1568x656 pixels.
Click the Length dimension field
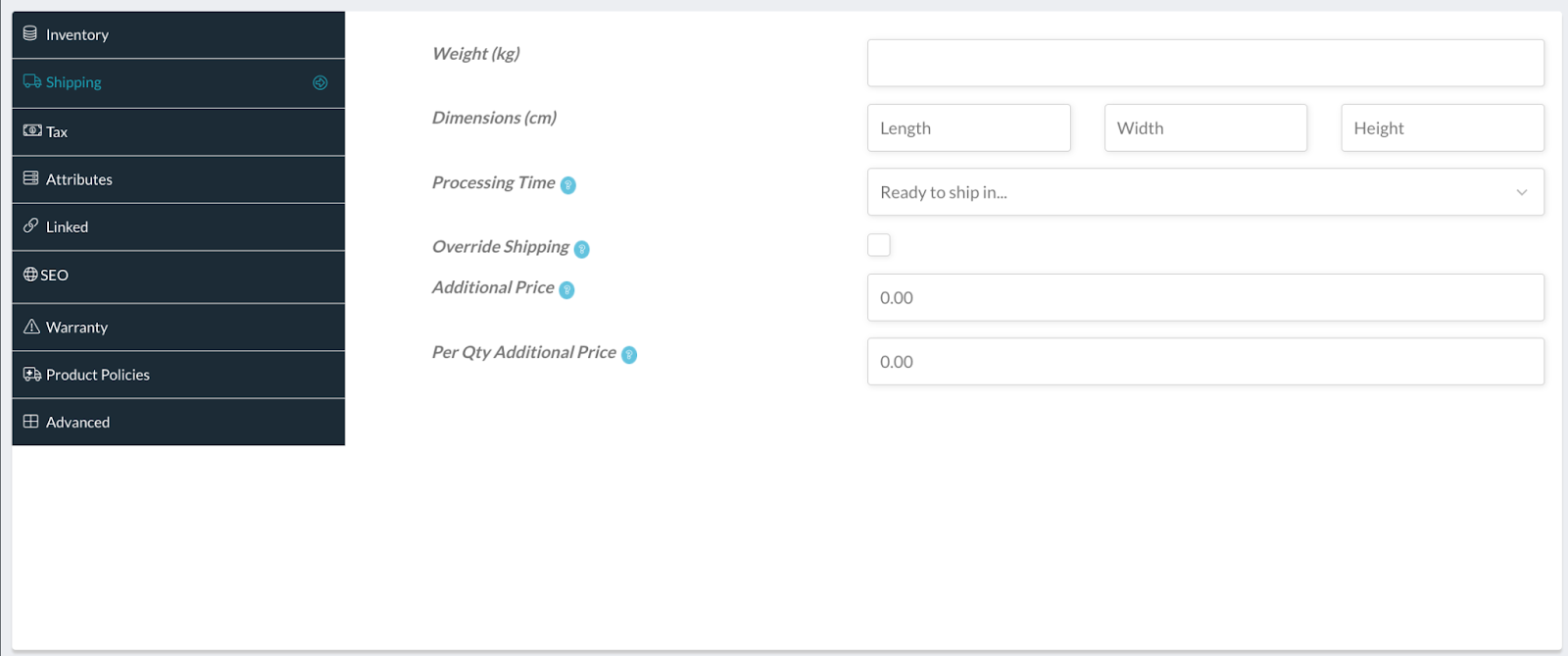tap(968, 127)
